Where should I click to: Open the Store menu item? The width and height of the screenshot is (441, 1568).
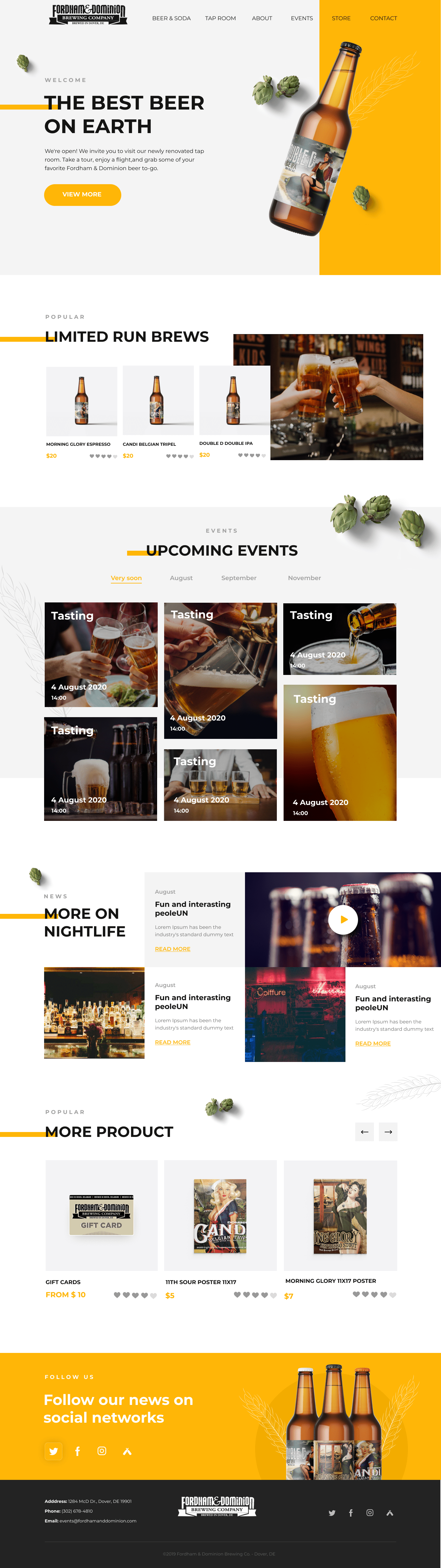coord(341,18)
